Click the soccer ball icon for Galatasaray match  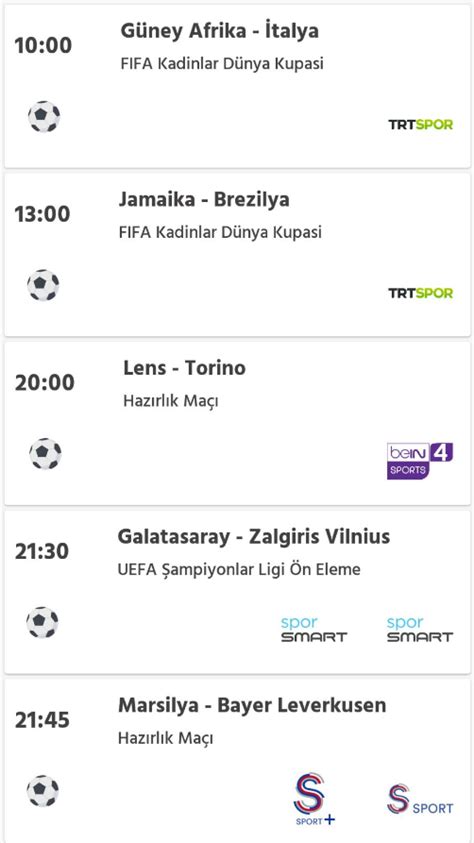[x=42, y=622]
